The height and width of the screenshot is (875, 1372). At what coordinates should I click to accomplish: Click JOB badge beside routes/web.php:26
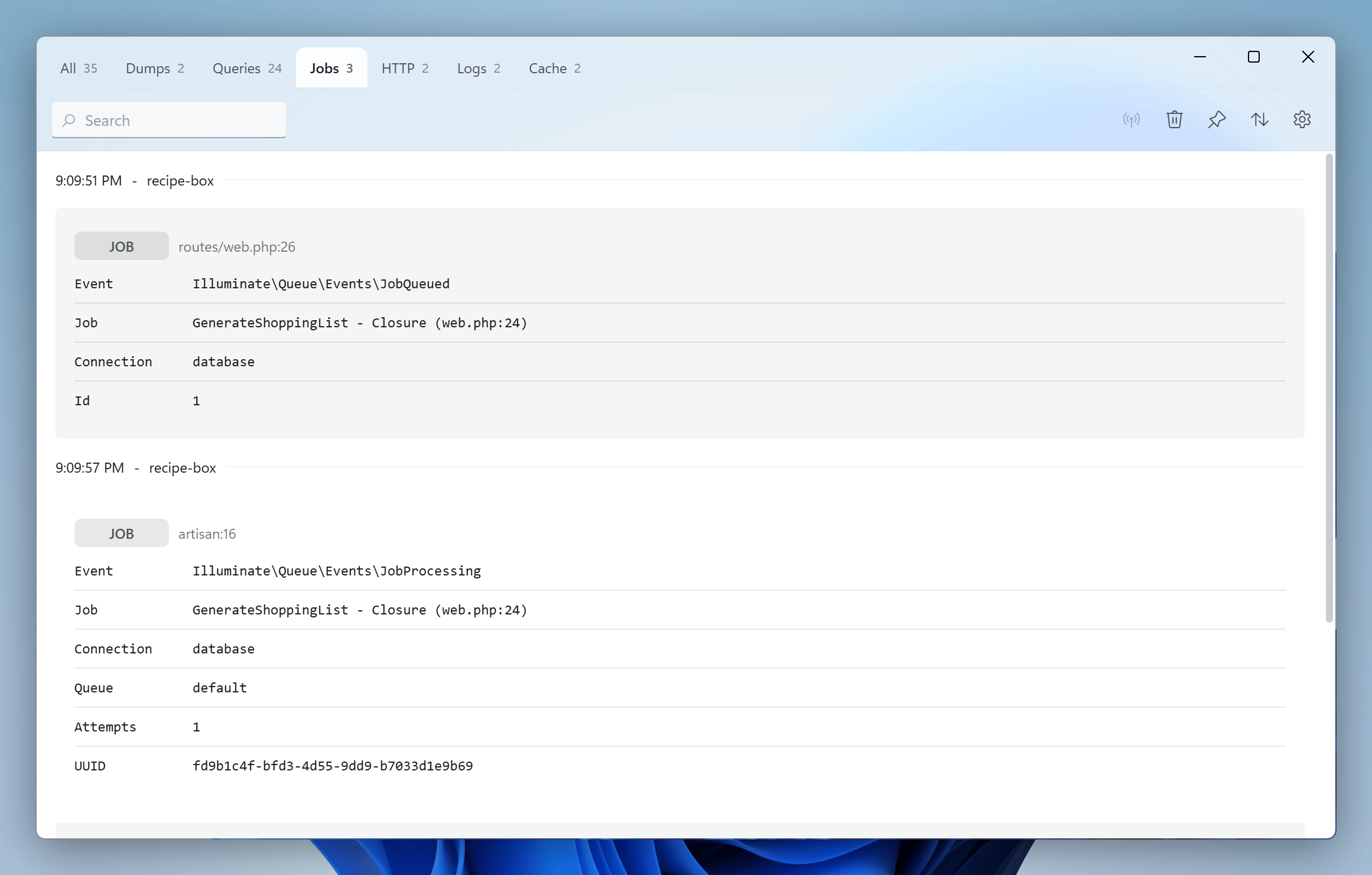point(122,246)
